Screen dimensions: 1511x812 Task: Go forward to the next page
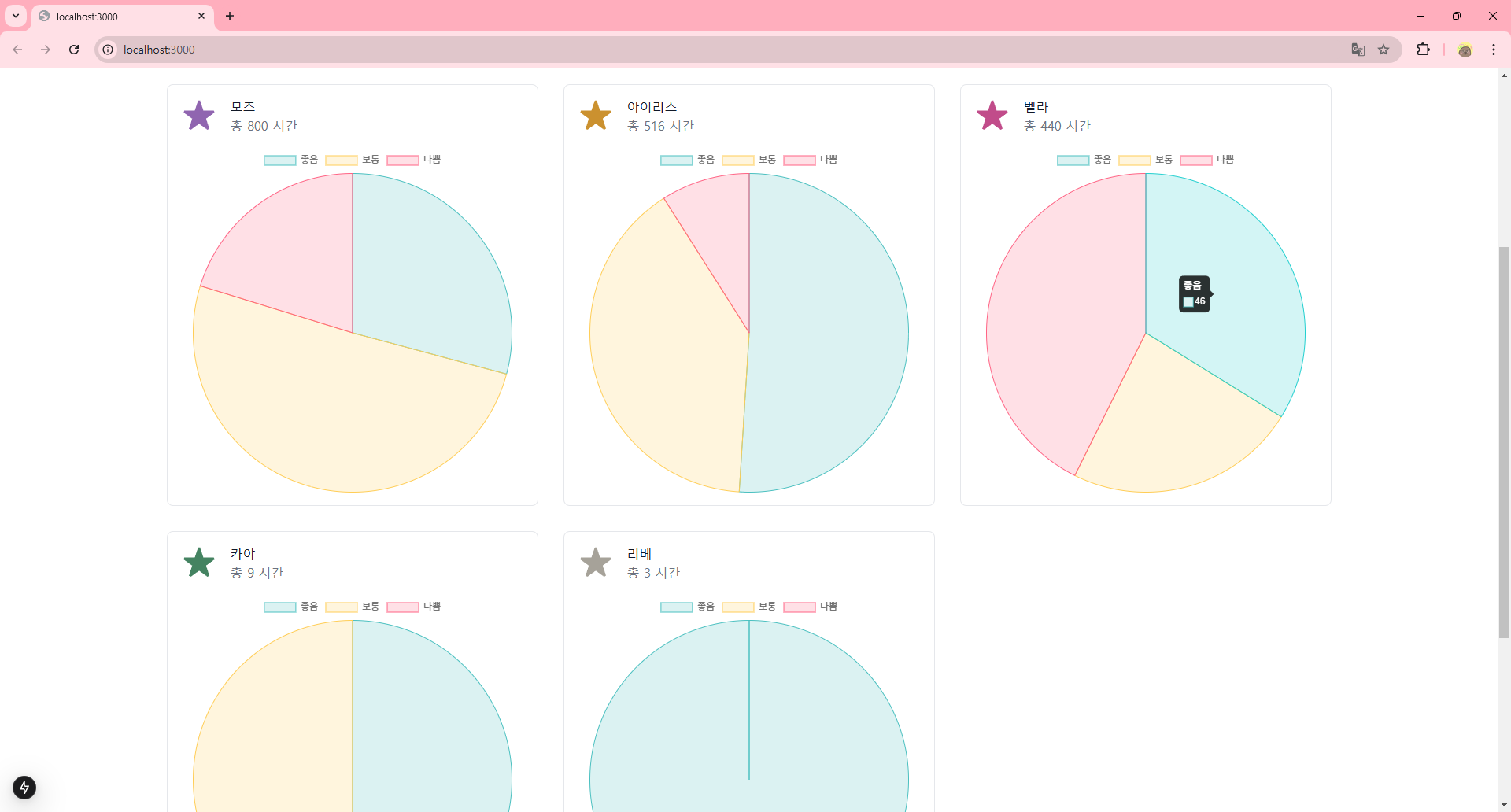coord(46,50)
